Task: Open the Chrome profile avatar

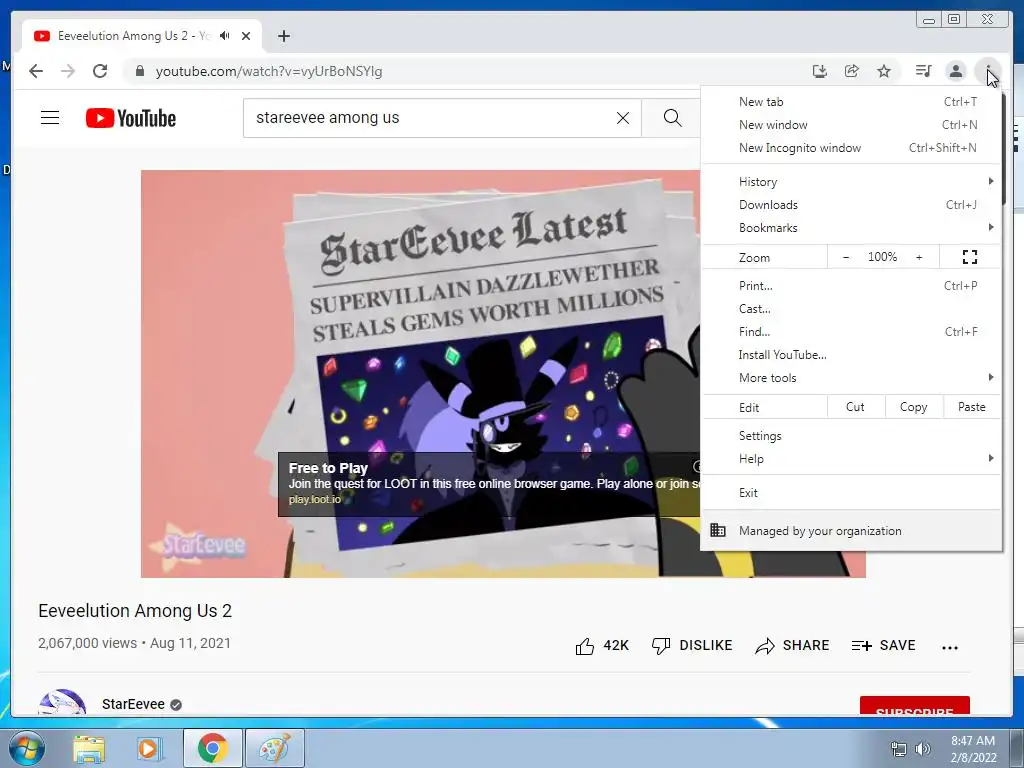Action: pyautogui.click(x=955, y=71)
